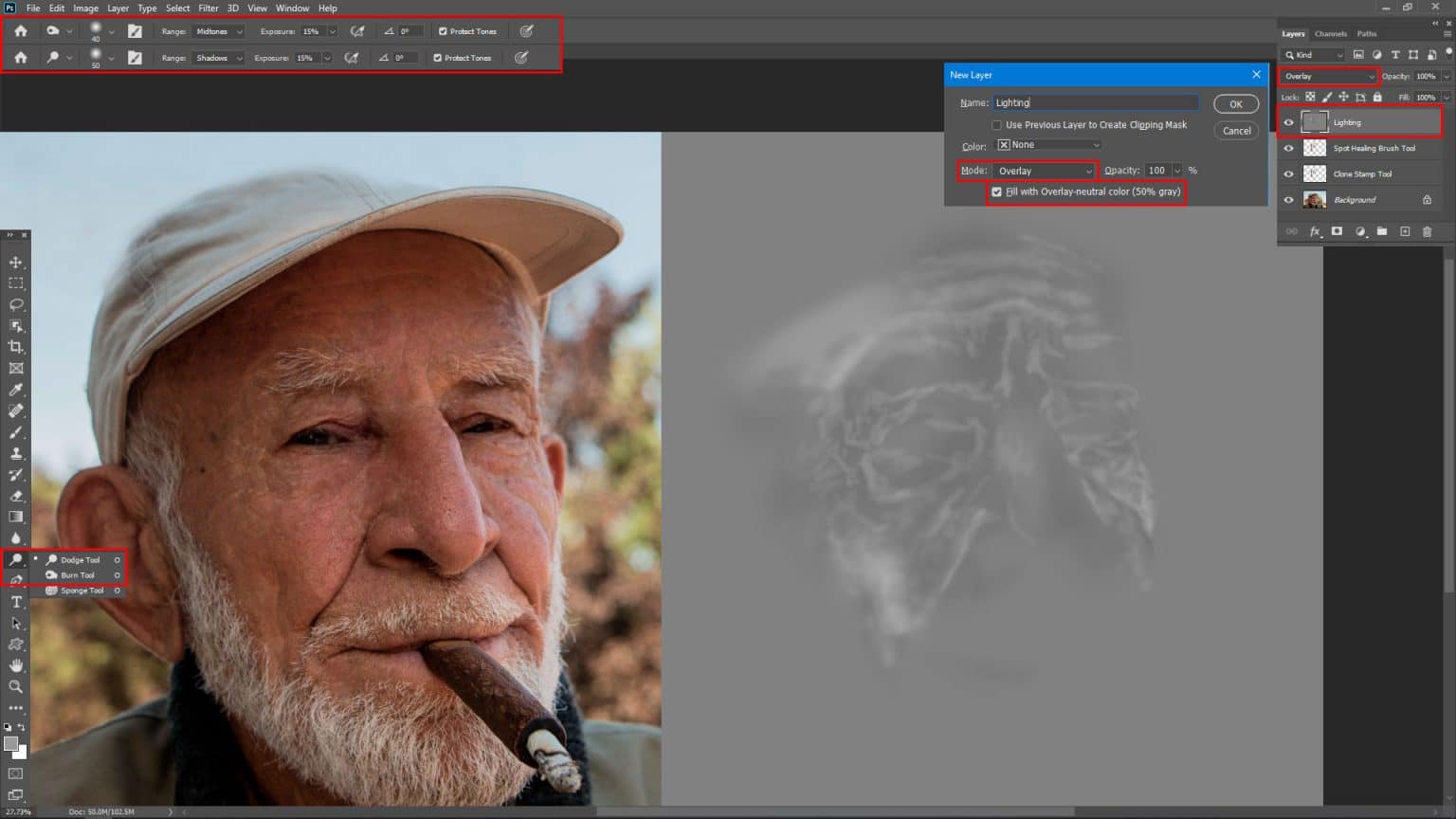Switch to the Channels tab
This screenshot has width=1456, height=819.
1330,33
